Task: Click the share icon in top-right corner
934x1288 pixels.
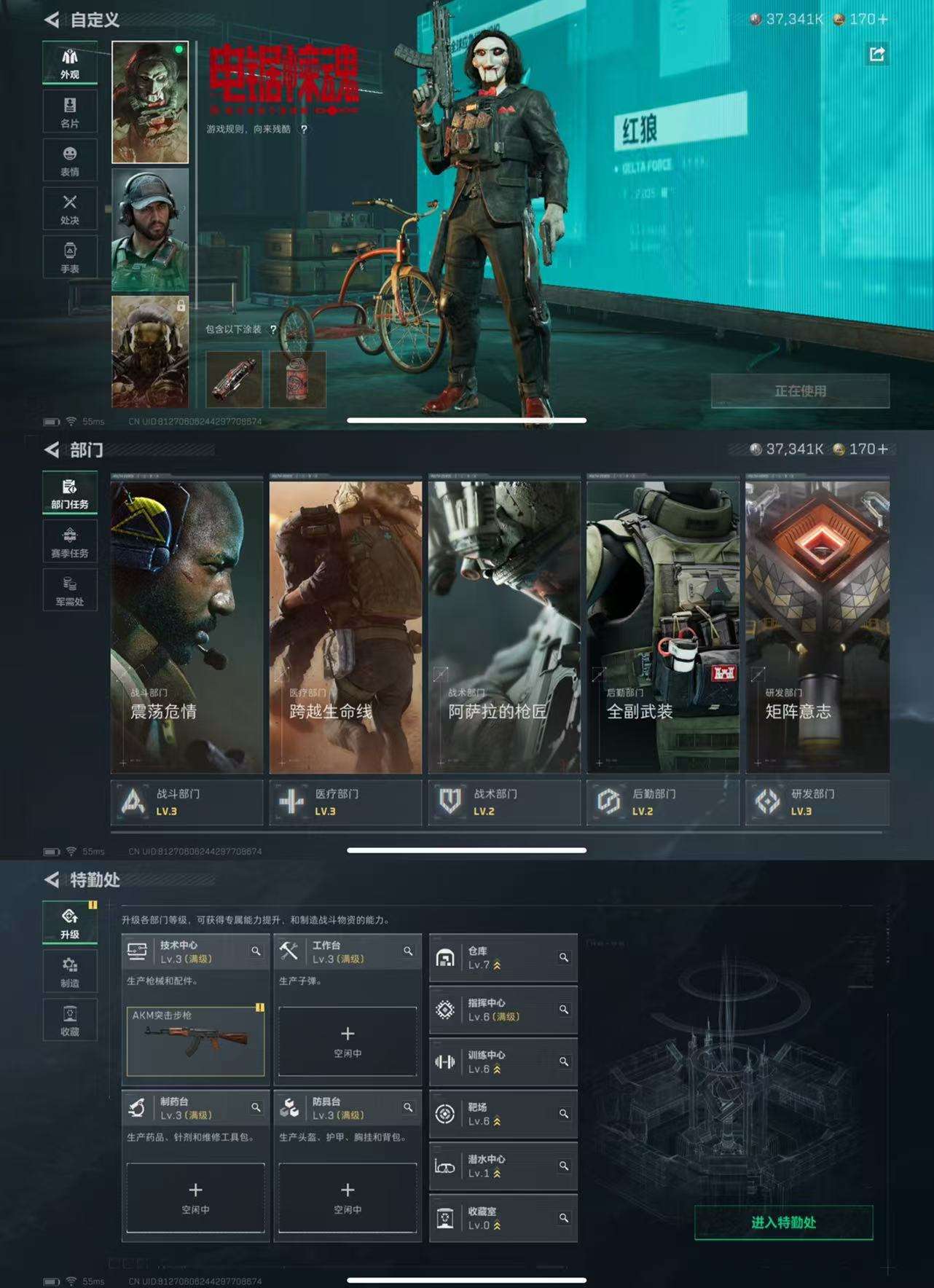Action: click(876, 54)
